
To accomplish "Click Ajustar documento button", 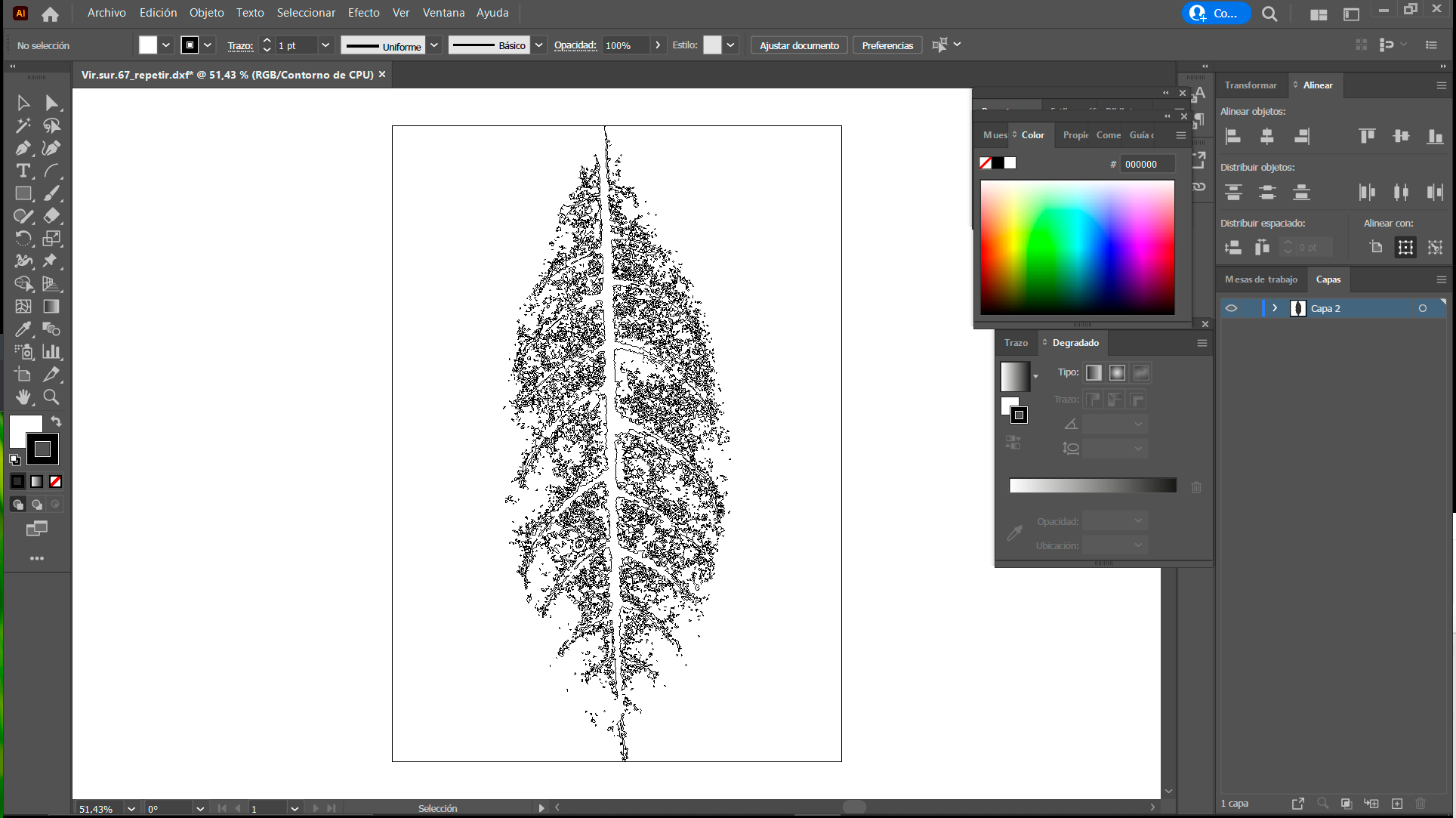I will 799,45.
